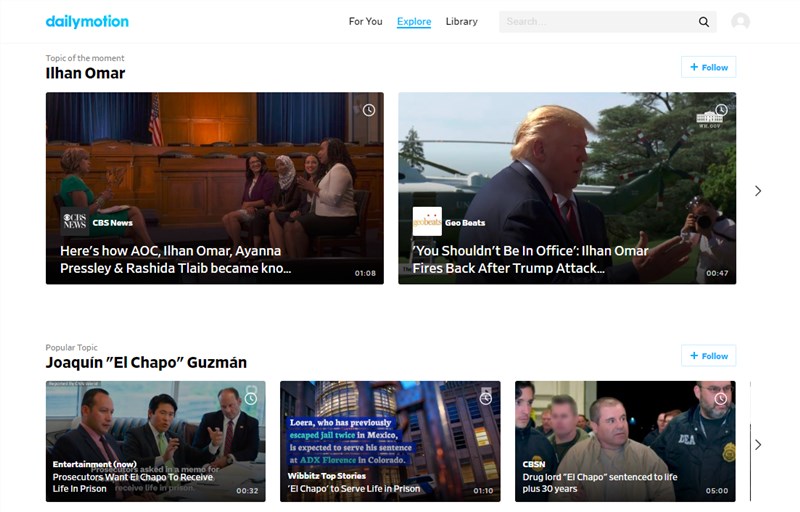
Task: Open the Ilhan Omar topic heading
Action: [x=85, y=73]
